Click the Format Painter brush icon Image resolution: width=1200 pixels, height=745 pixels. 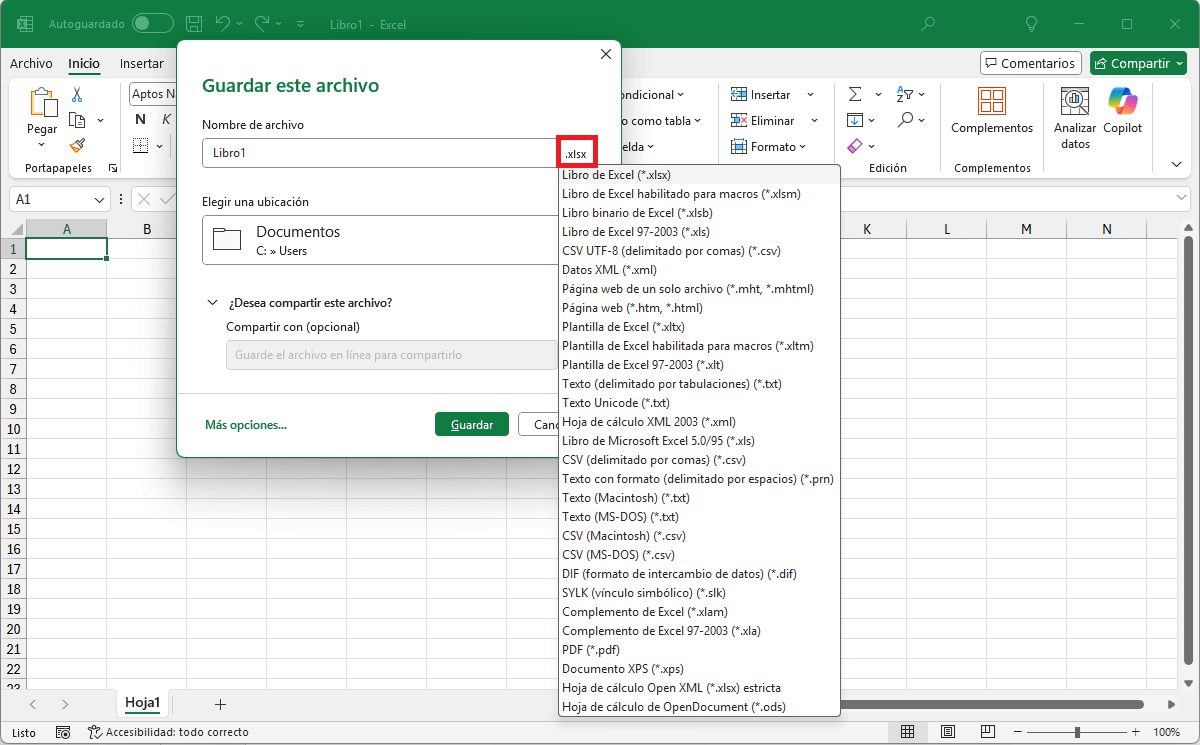(x=77, y=145)
